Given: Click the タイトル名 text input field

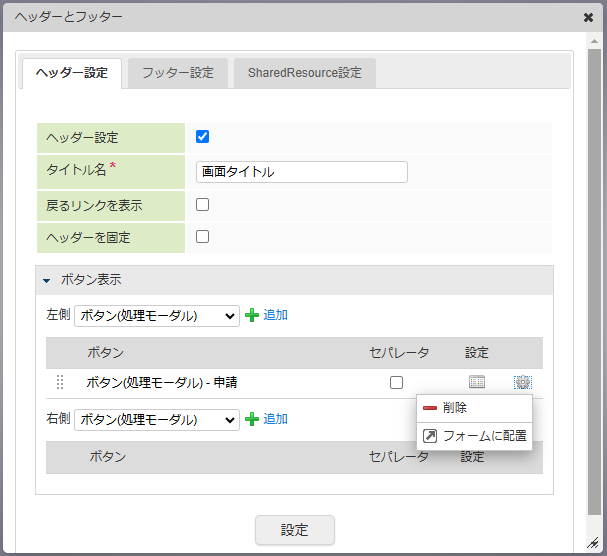Looking at the screenshot, I should (x=302, y=172).
